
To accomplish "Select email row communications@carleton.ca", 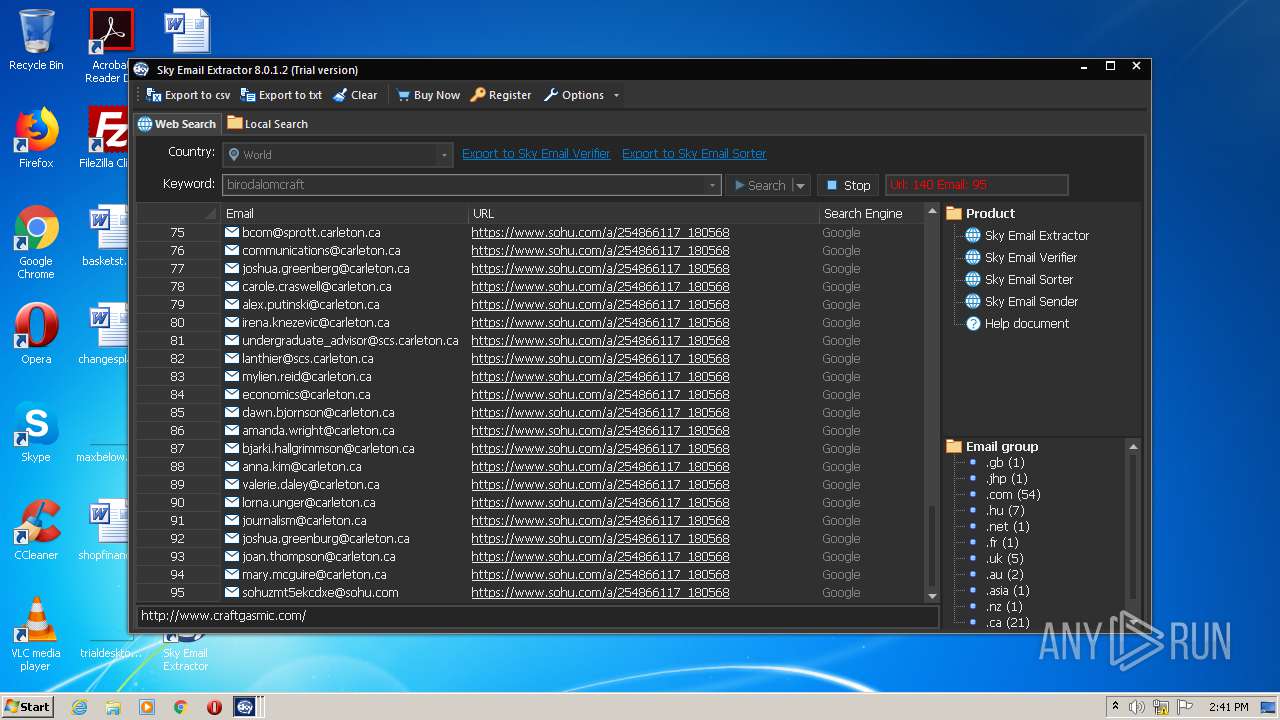I will pyautogui.click(x=321, y=251).
